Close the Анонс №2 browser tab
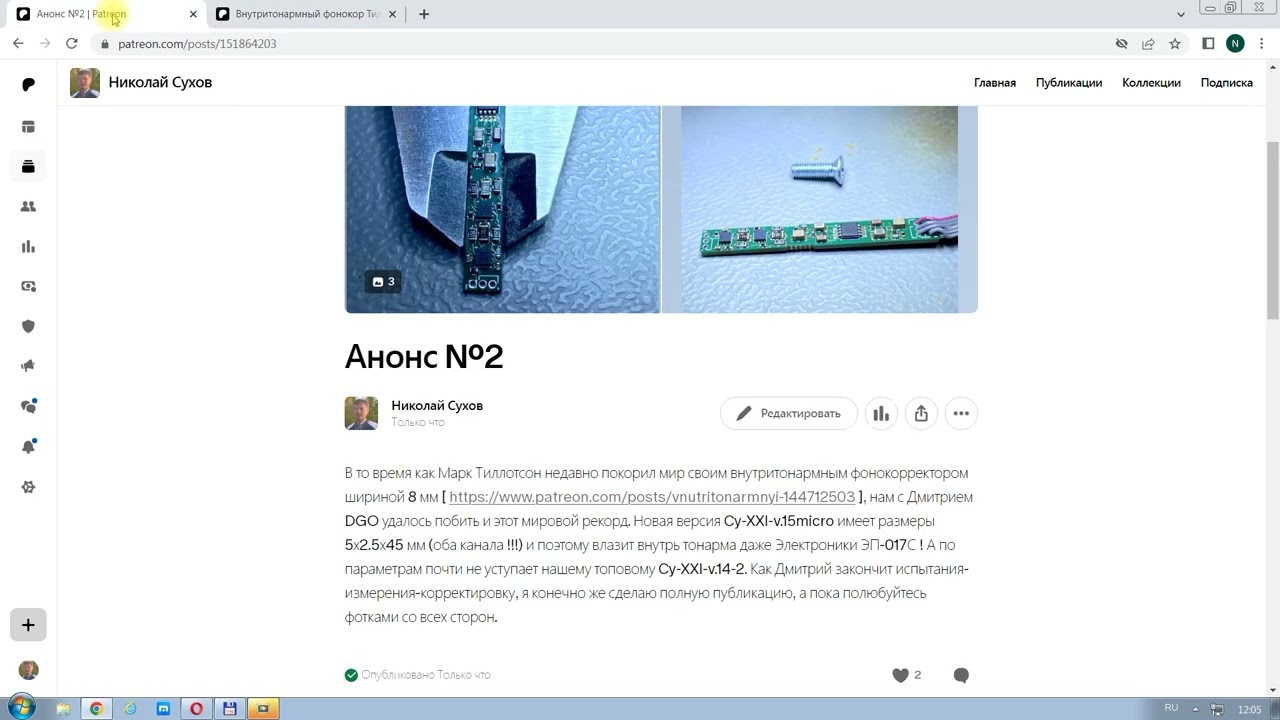 [x=193, y=14]
